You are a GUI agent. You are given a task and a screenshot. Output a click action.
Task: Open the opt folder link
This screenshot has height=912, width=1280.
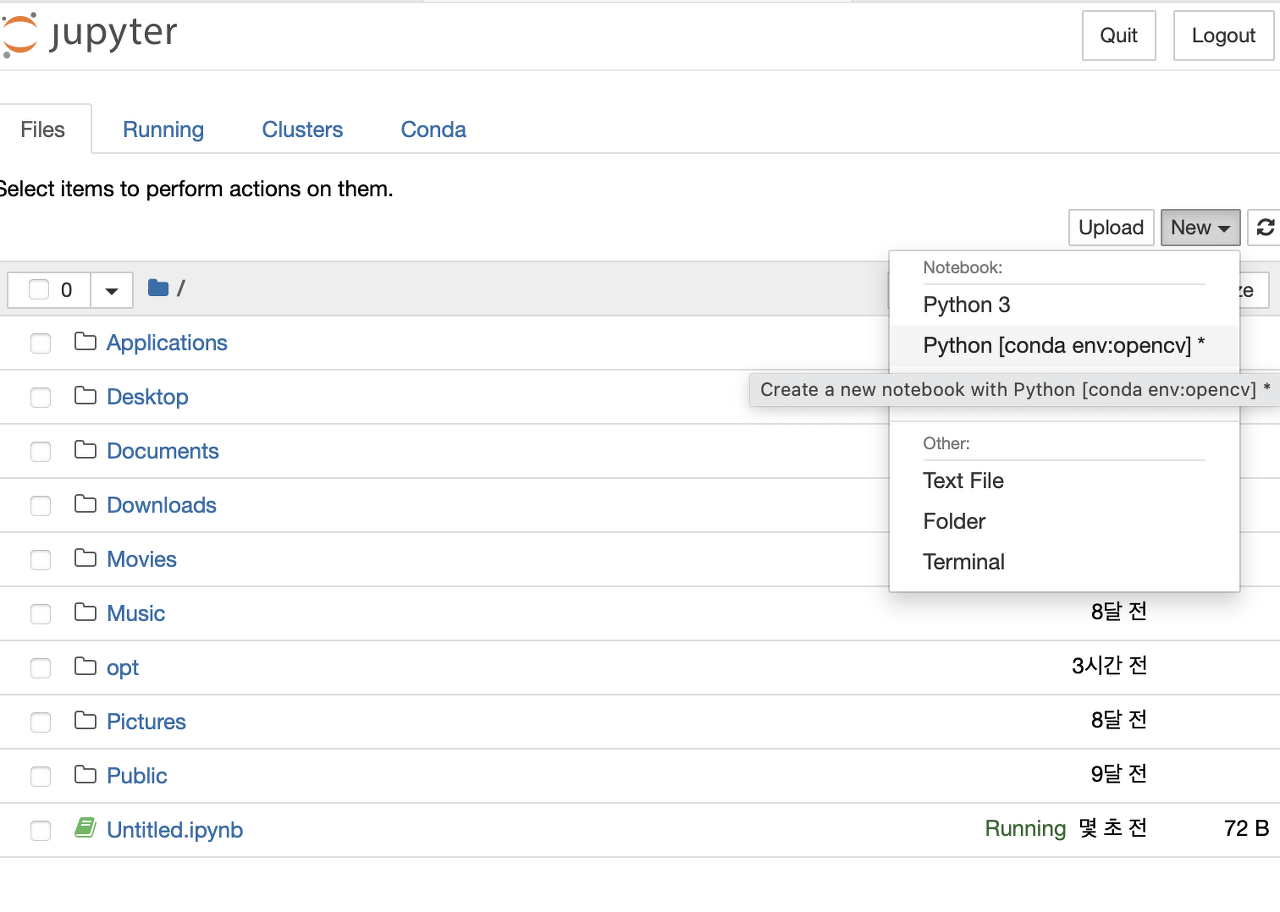point(123,667)
